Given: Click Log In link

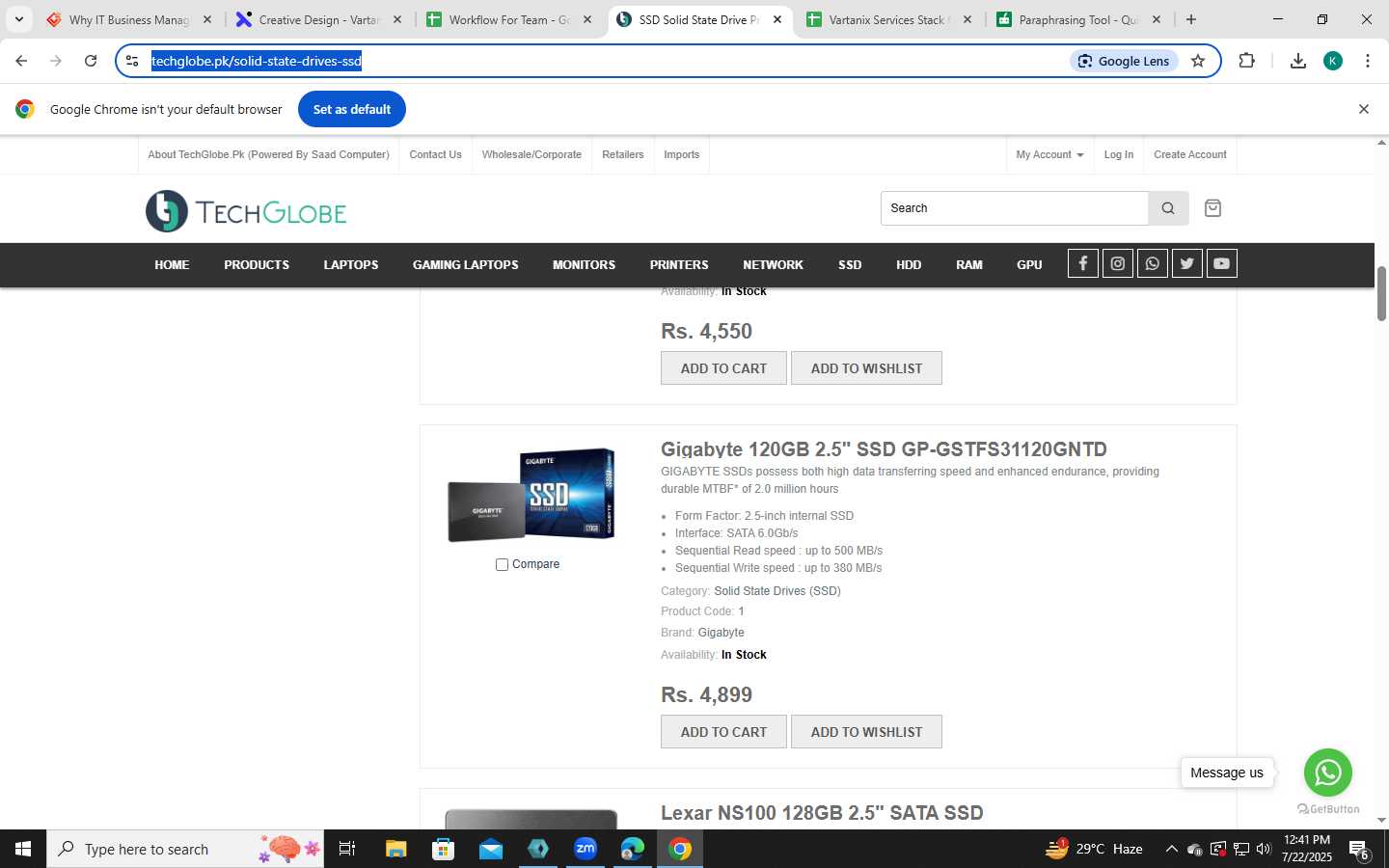Looking at the screenshot, I should click(x=1119, y=154).
